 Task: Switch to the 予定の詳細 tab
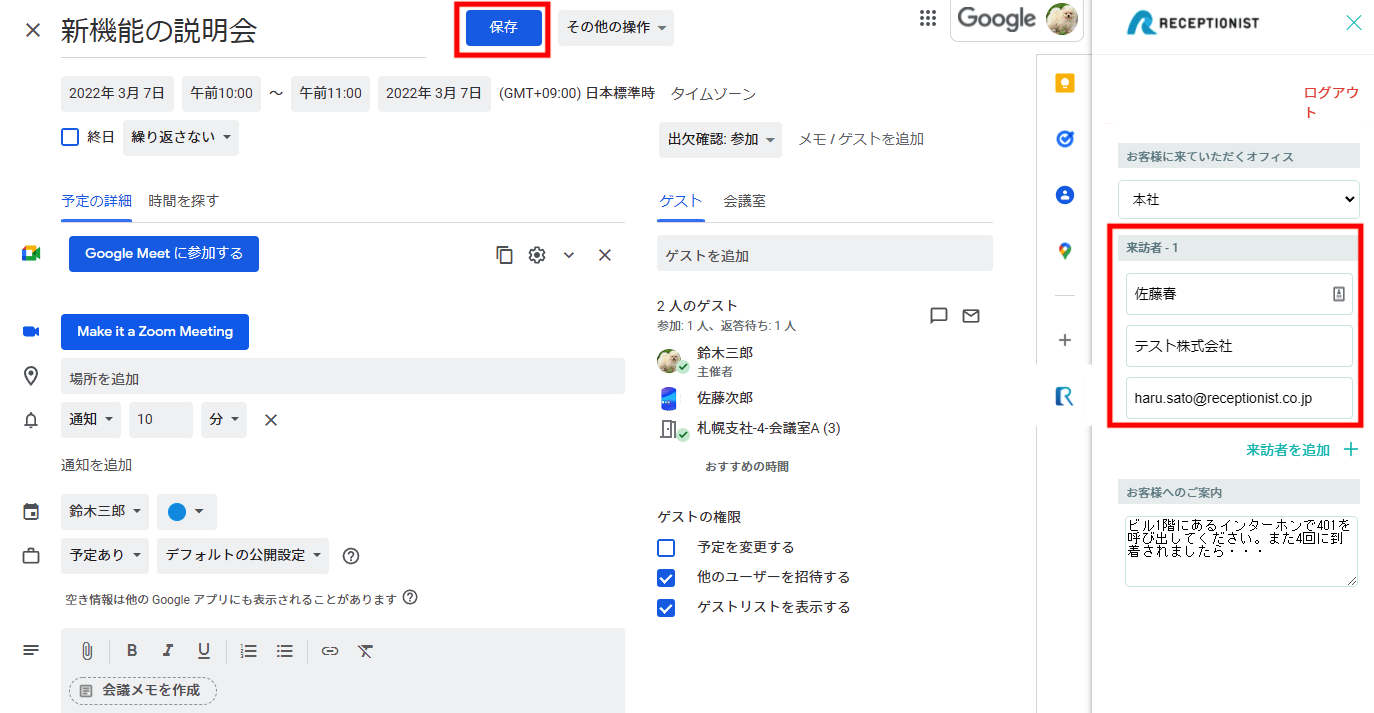[x=96, y=201]
